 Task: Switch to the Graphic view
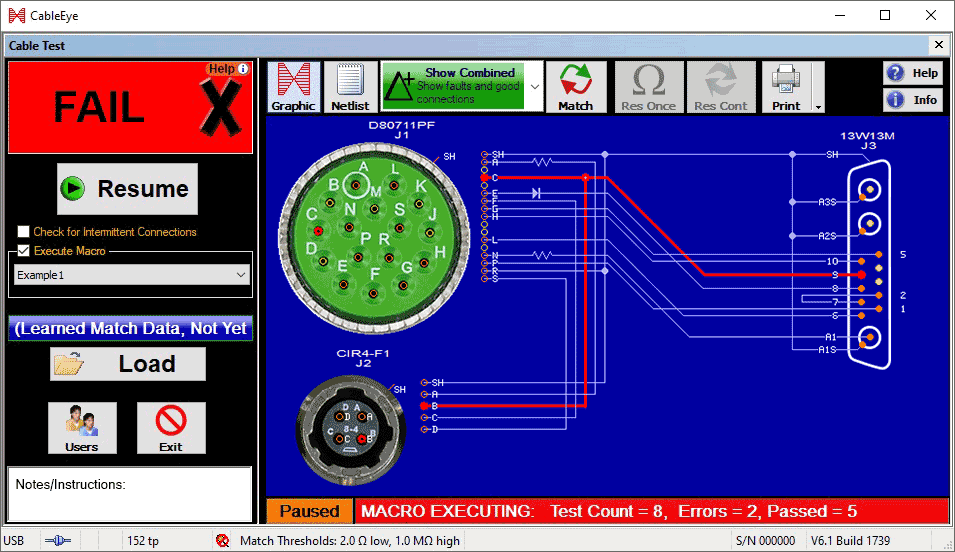[293, 87]
